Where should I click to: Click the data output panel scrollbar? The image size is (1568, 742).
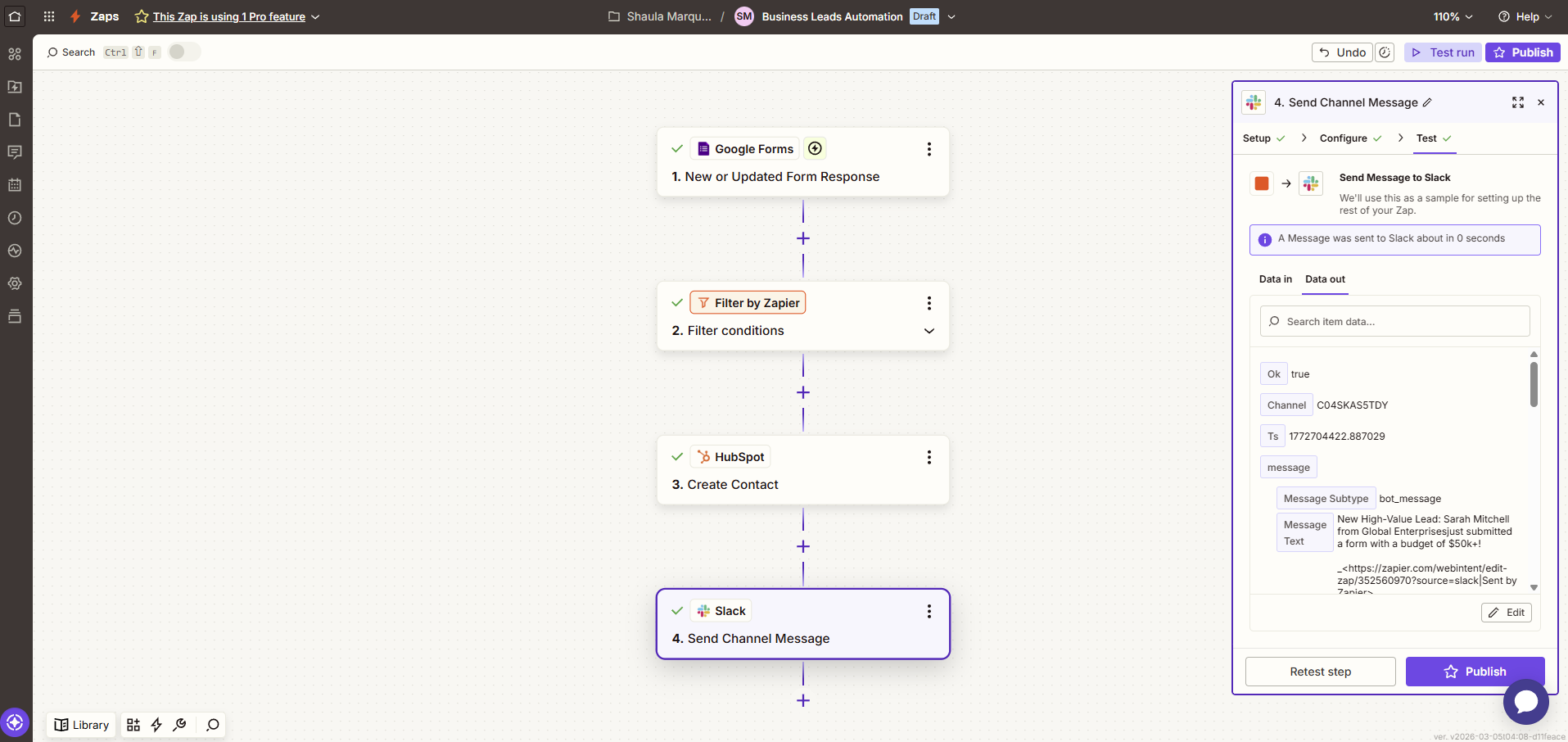pos(1534,385)
